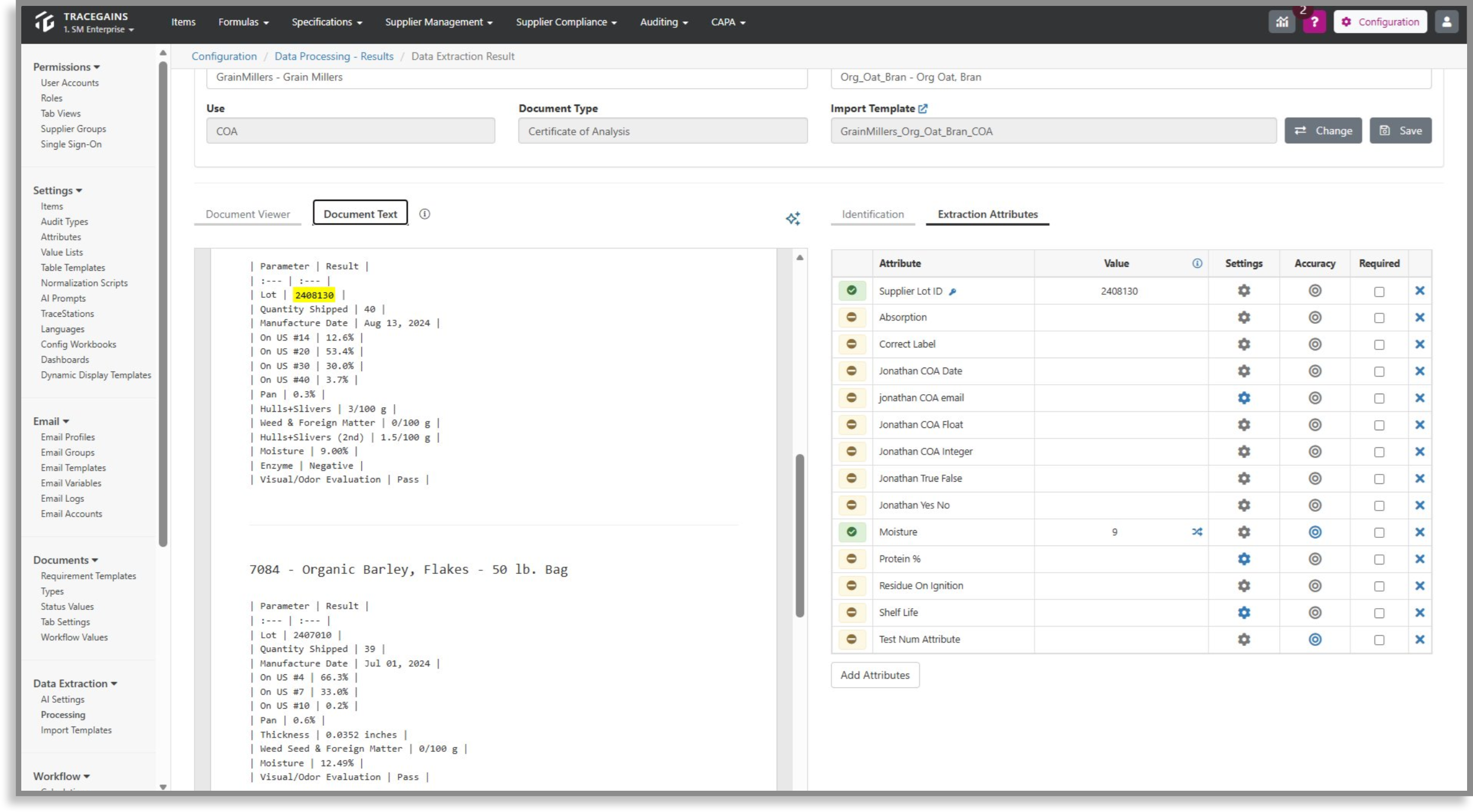The width and height of the screenshot is (1473, 812).
Task: Click accuracy target icon for Moisture
Action: click(x=1315, y=532)
